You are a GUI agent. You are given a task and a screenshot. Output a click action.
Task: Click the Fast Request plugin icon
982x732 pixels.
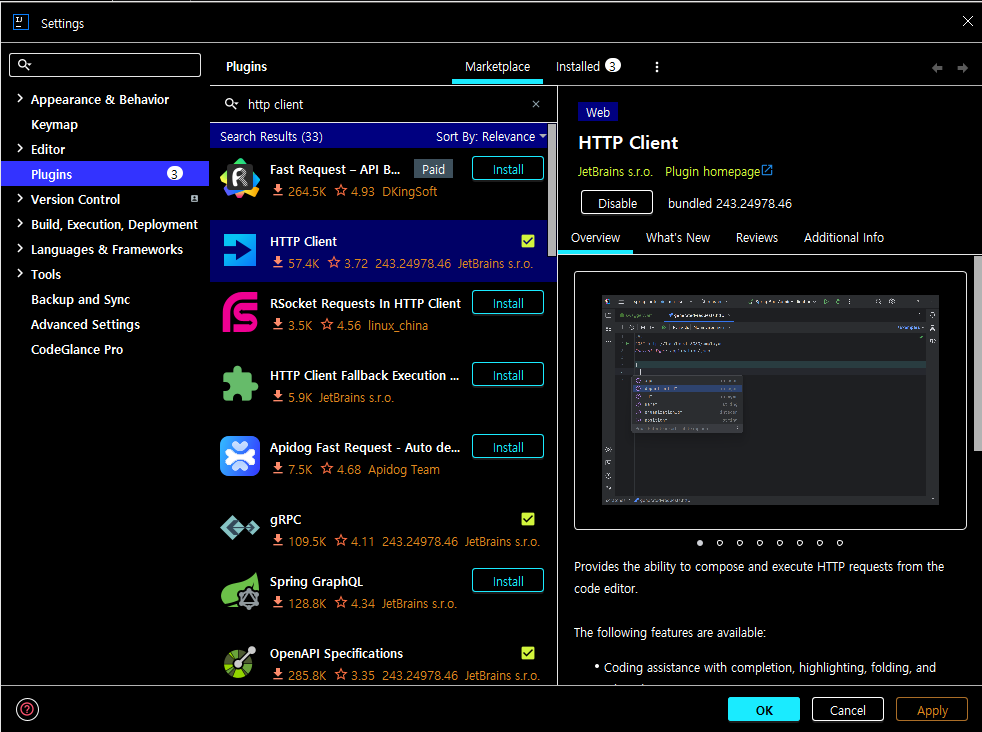pyautogui.click(x=240, y=179)
